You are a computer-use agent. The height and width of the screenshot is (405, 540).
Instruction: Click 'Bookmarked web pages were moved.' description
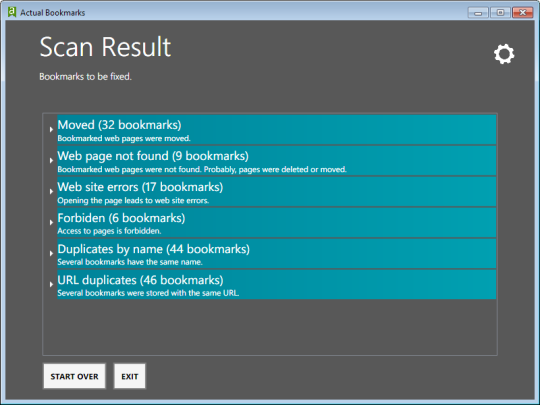pos(124,138)
